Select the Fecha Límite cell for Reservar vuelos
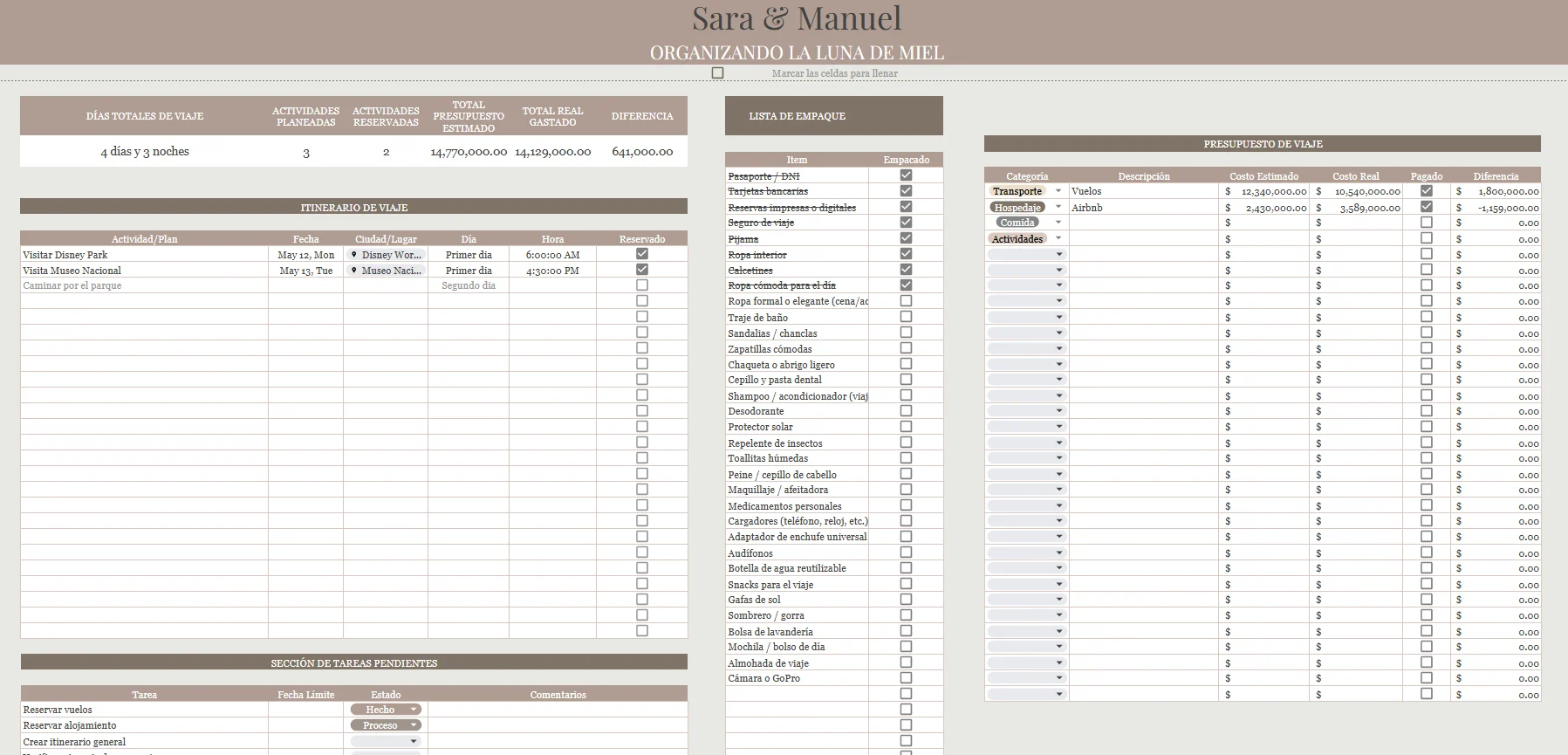 pos(305,710)
